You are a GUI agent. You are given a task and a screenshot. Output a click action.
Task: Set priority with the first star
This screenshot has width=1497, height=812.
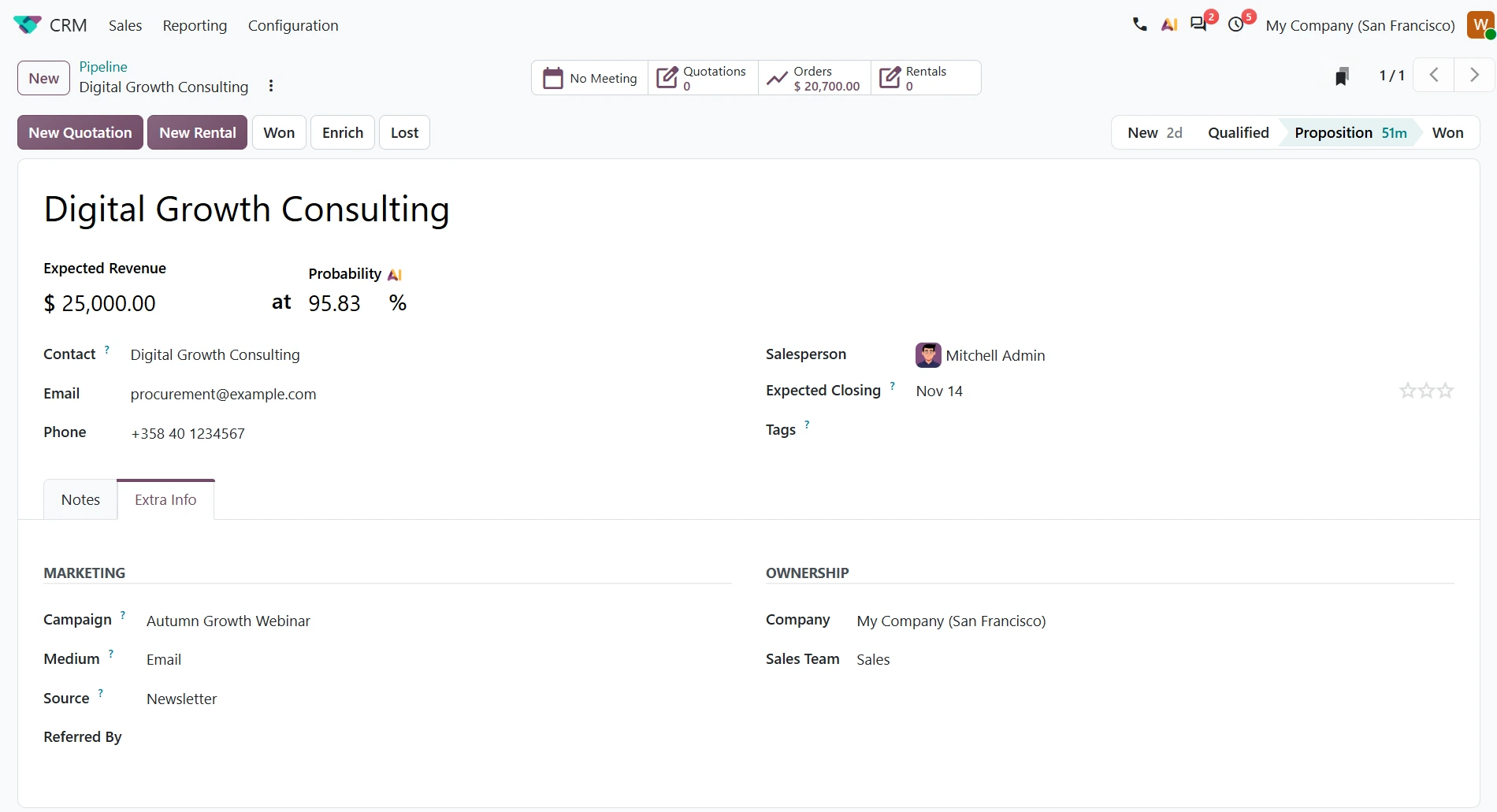1407,391
